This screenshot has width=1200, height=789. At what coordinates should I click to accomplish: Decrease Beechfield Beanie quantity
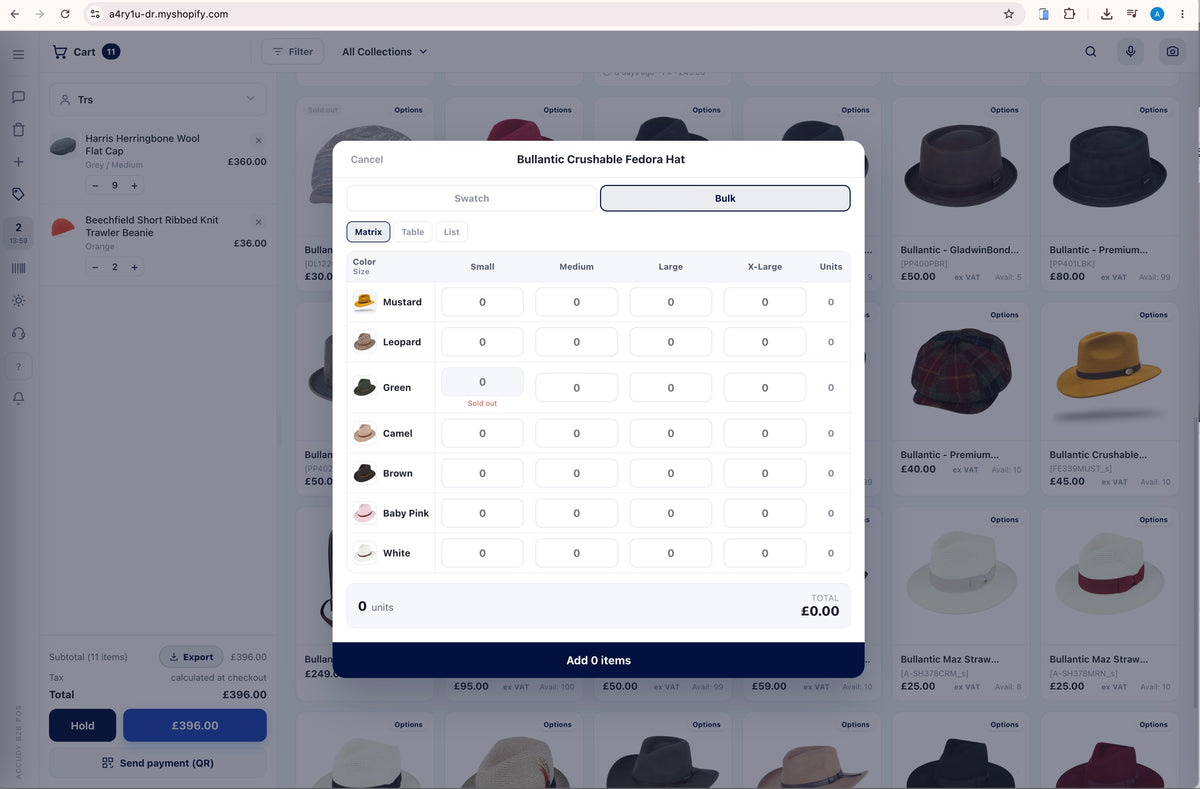(95, 267)
